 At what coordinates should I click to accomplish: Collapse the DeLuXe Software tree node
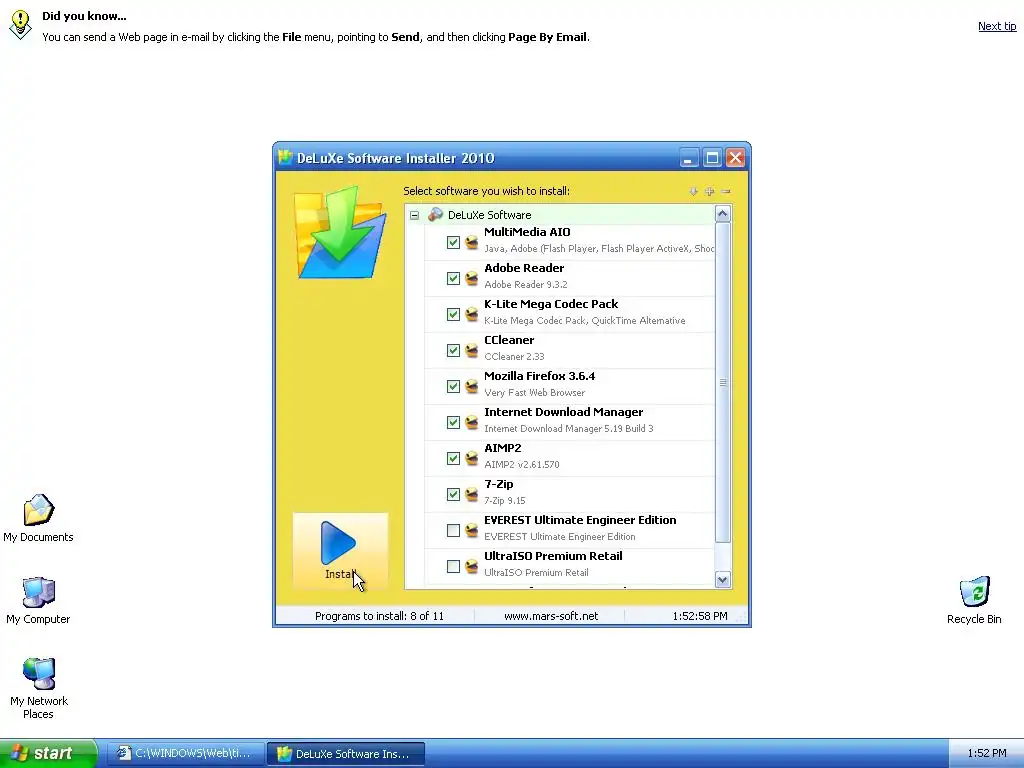pos(414,215)
